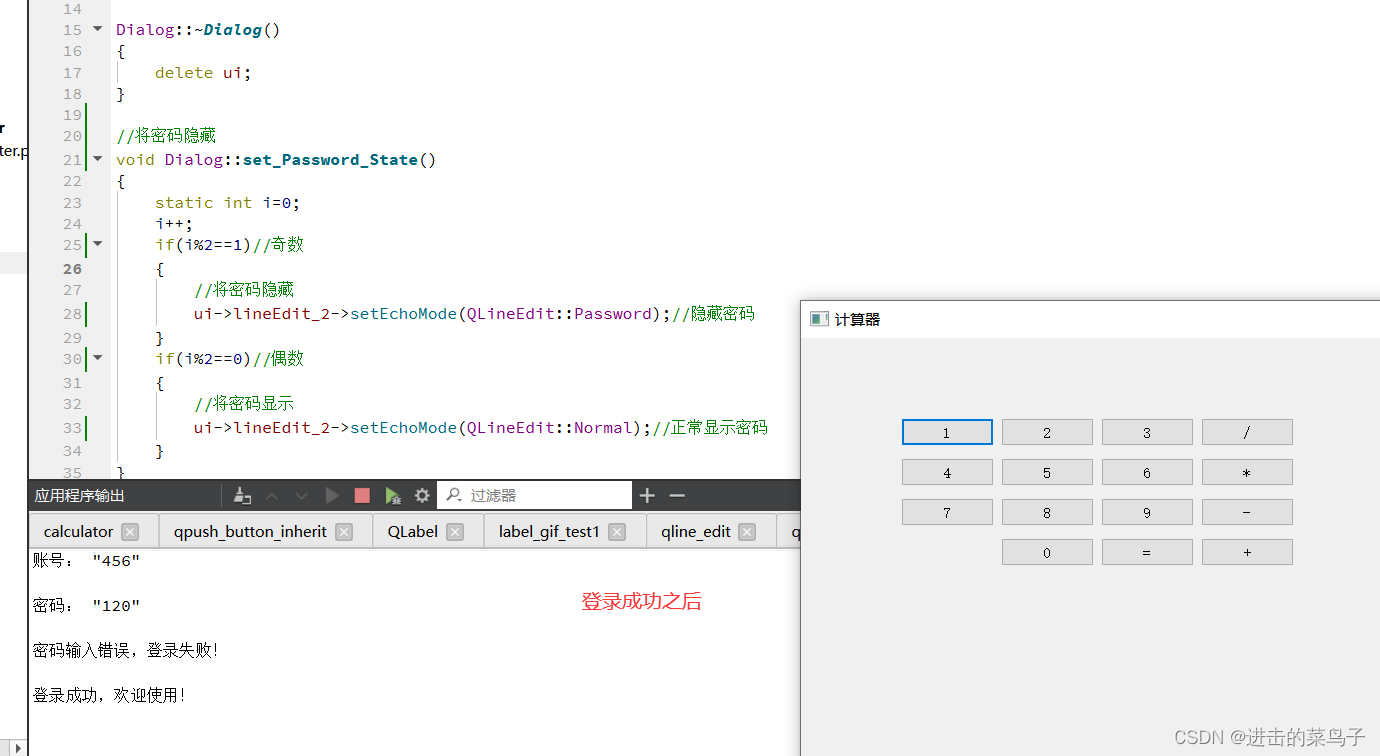Switch to the qpush_button_inherit output tab
Viewport: 1380px width, 756px height.
pos(250,531)
